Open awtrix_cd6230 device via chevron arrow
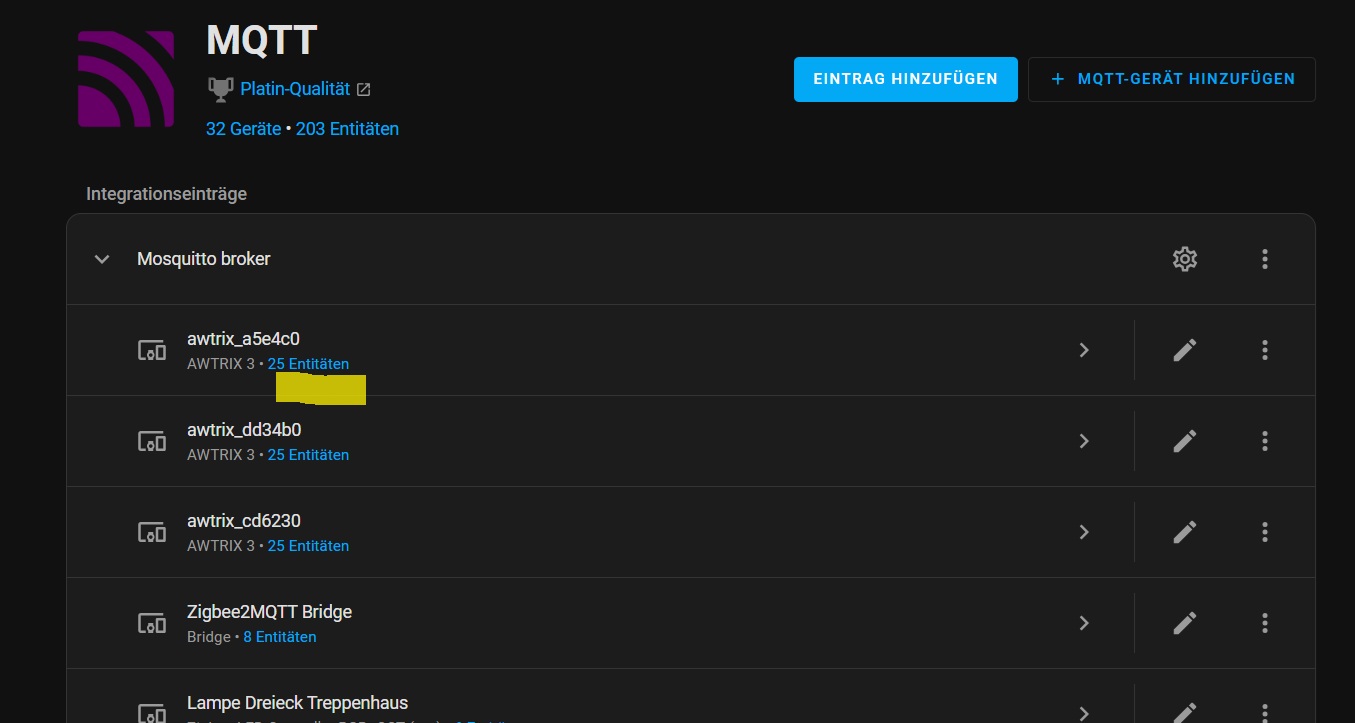This screenshot has height=723, width=1355. pyautogui.click(x=1084, y=532)
